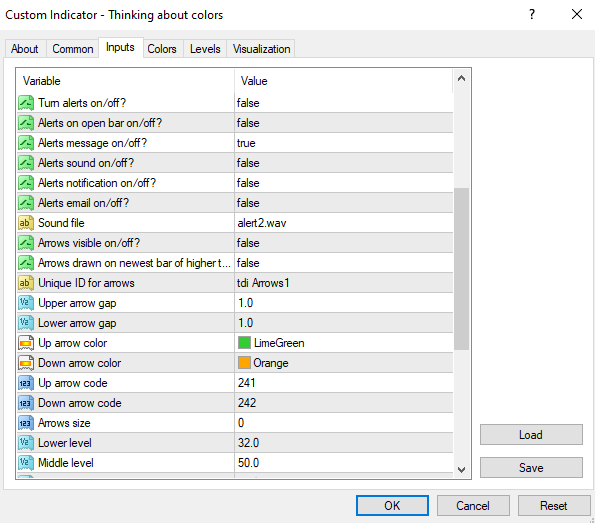Screen dimensions: 595x523
Task: Click the color-type icon beside Up arrow color
Action: 26,343
